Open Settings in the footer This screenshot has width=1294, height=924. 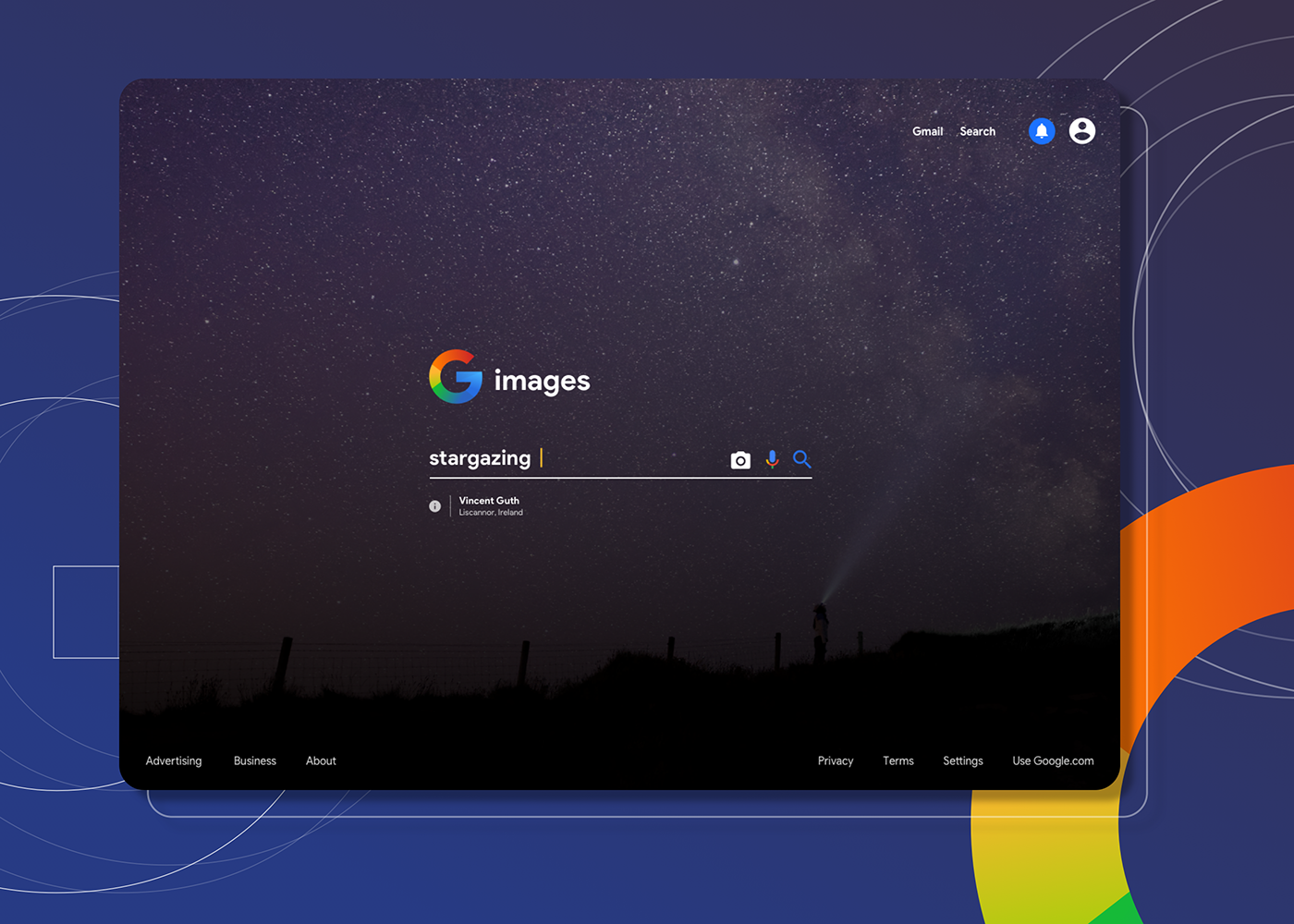point(963,760)
